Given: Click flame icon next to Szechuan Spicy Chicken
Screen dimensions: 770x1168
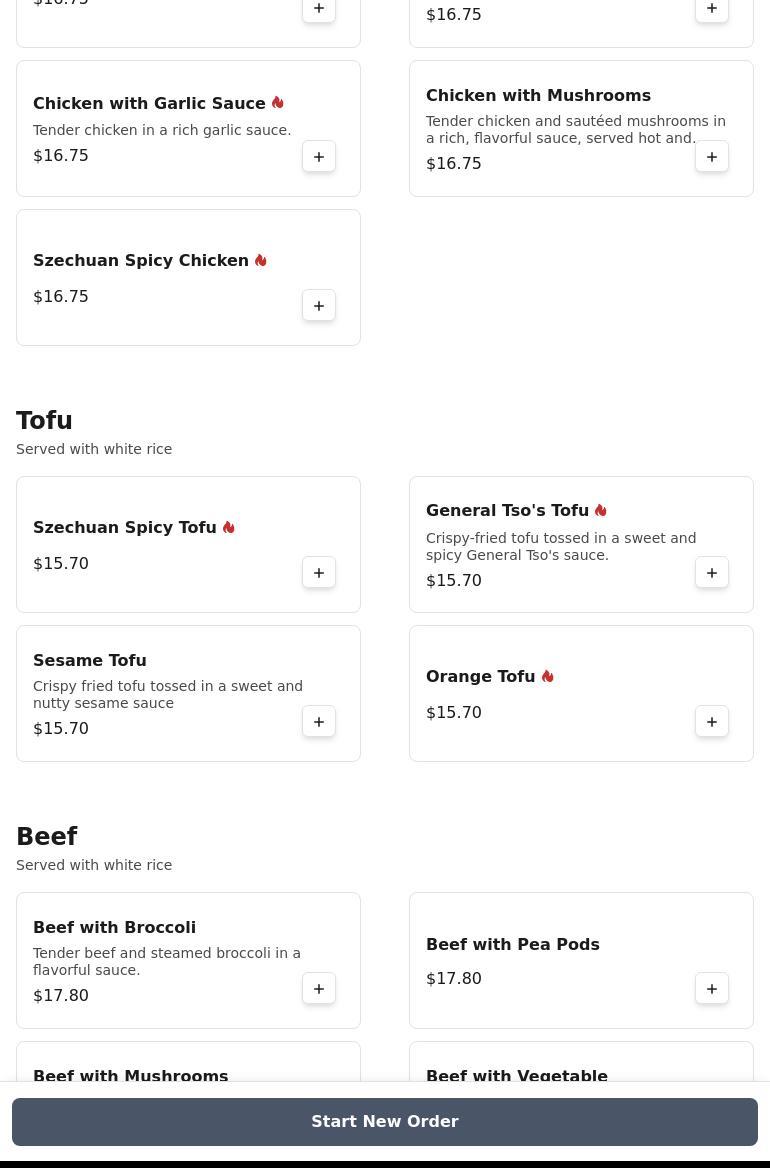Looking at the screenshot, I should coord(260,261).
